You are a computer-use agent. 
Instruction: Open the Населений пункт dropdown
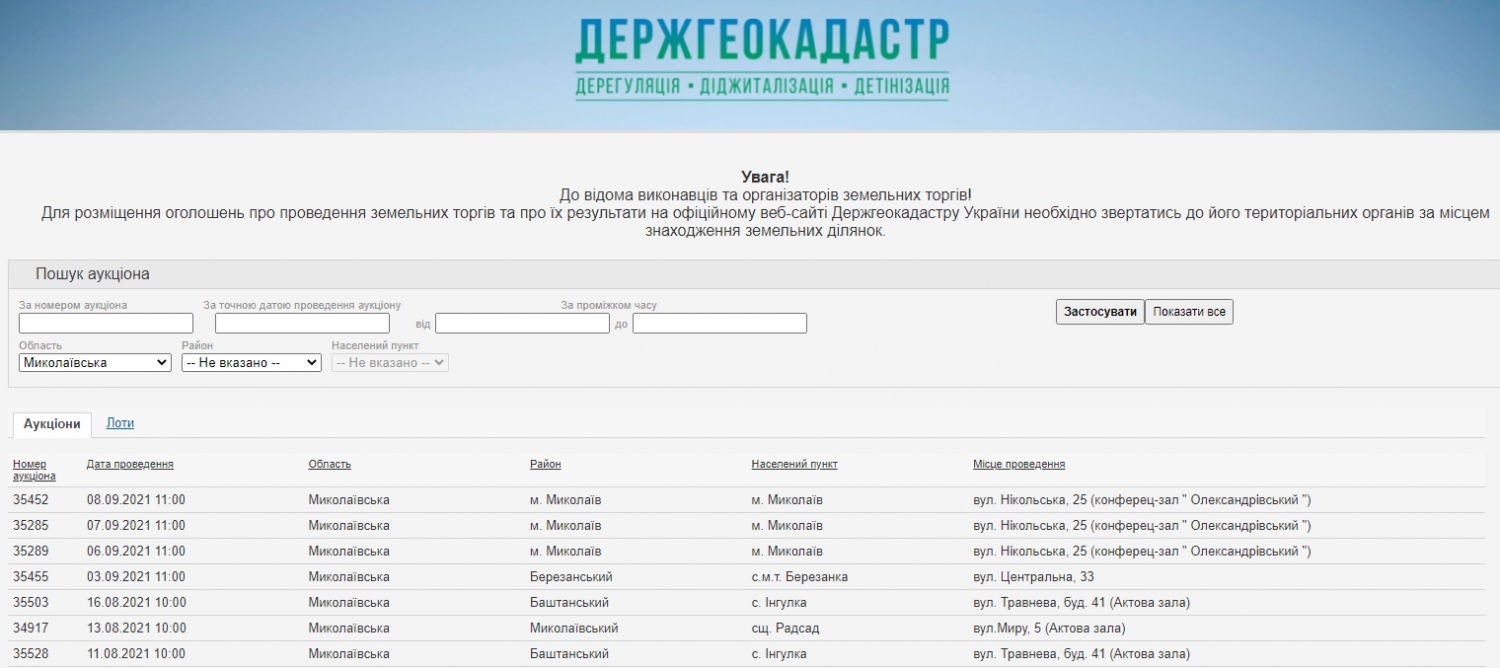click(390, 363)
